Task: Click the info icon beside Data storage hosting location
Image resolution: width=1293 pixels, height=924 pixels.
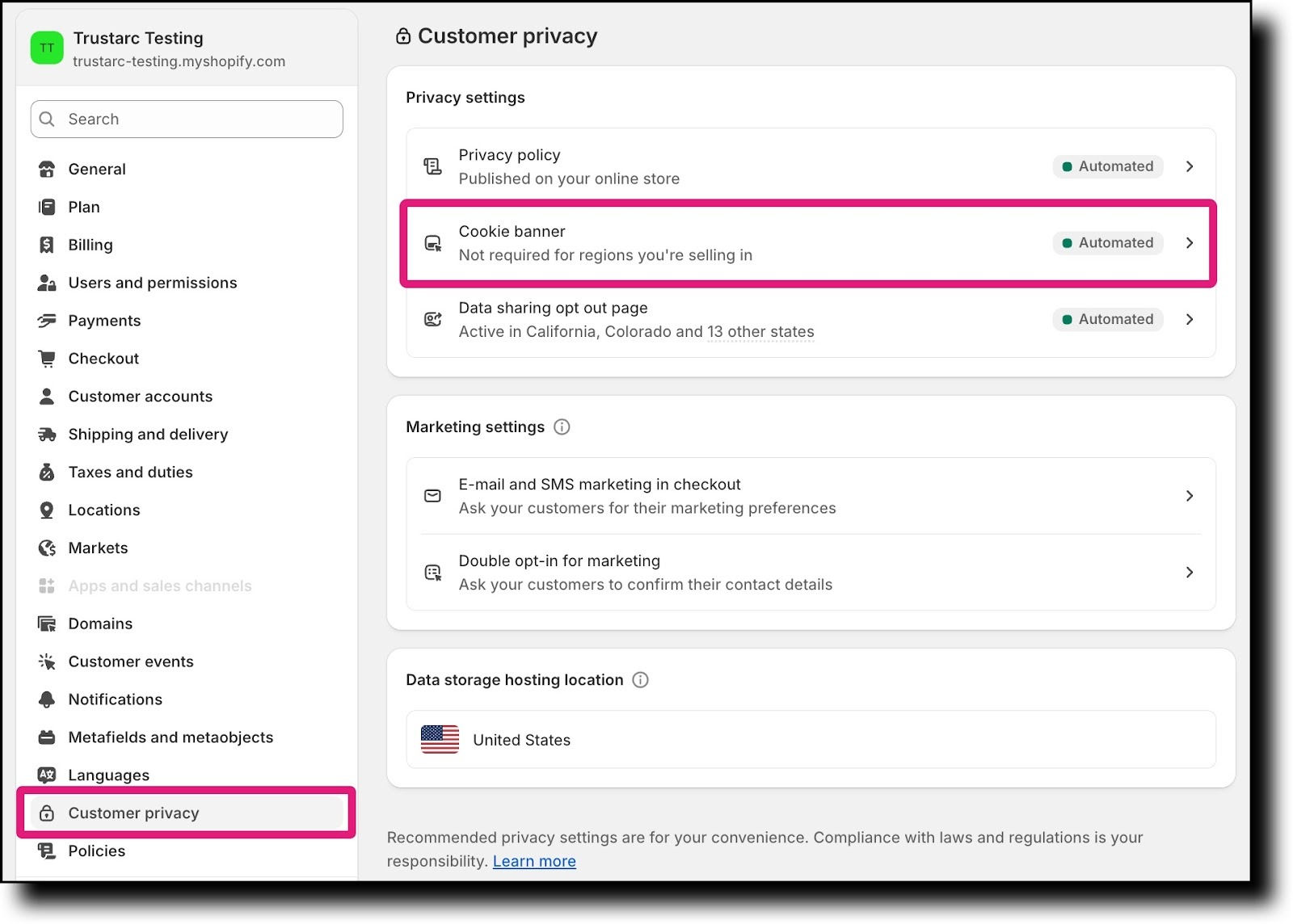Action: pos(640,681)
